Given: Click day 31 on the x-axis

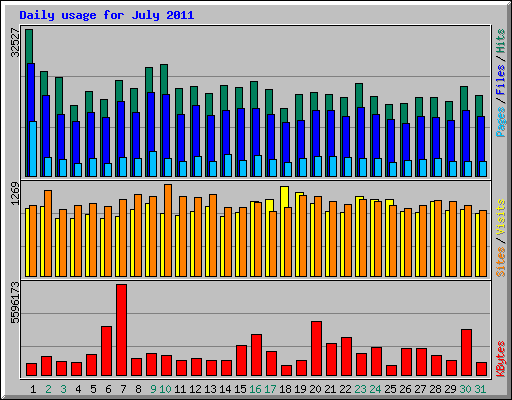Looking at the screenshot, I should (480, 389).
